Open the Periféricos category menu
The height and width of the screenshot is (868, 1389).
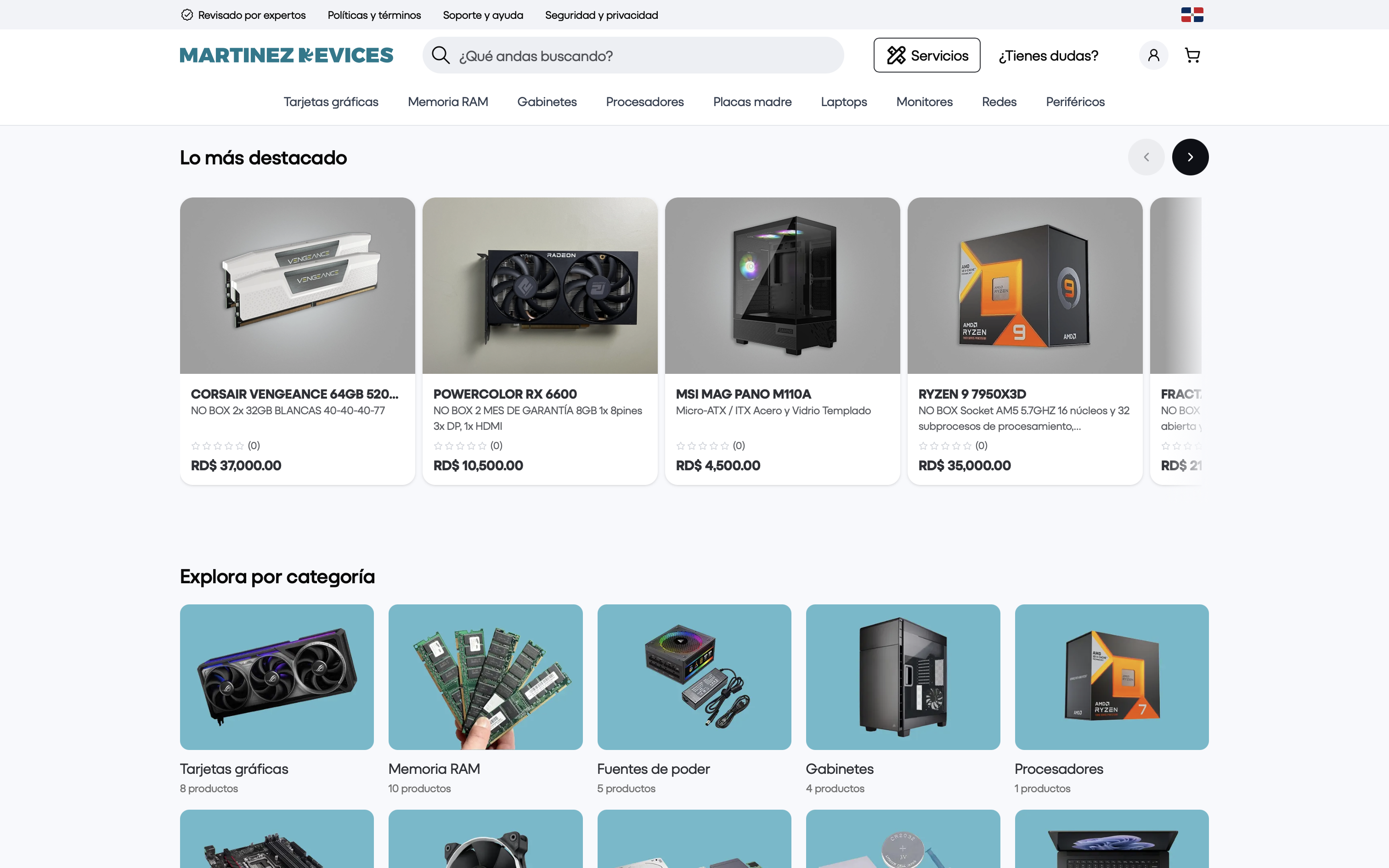click(1074, 101)
